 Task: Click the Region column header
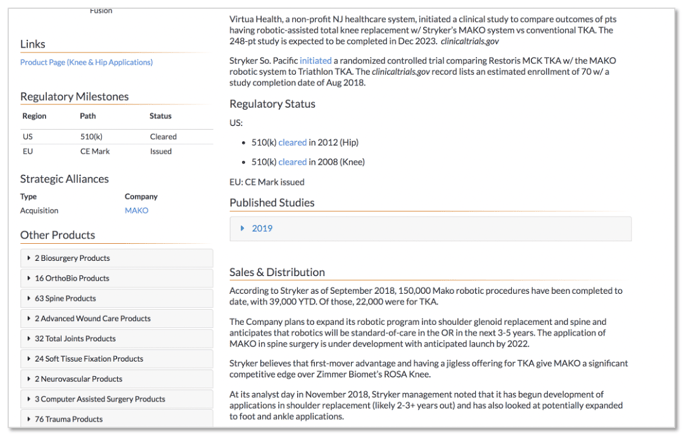point(34,116)
